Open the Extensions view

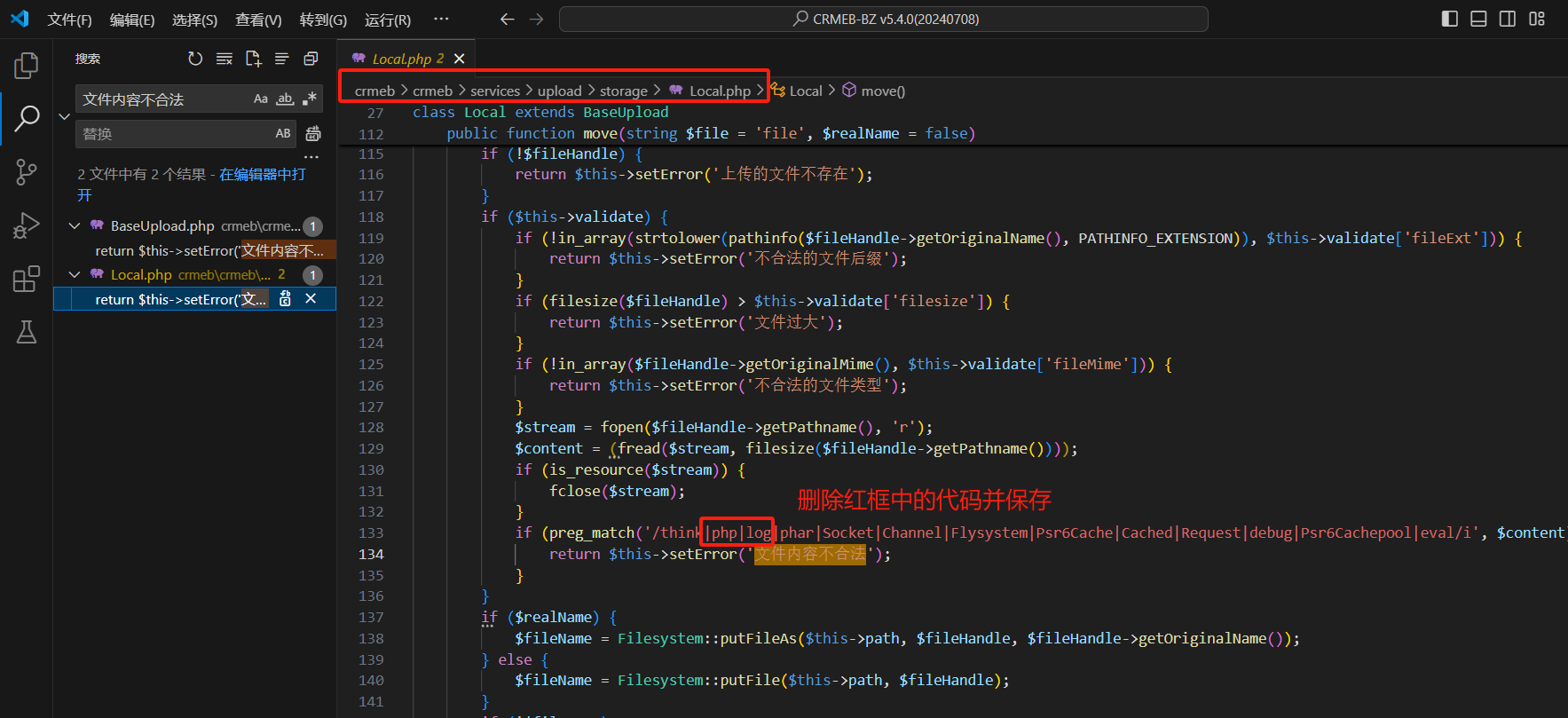[x=27, y=279]
